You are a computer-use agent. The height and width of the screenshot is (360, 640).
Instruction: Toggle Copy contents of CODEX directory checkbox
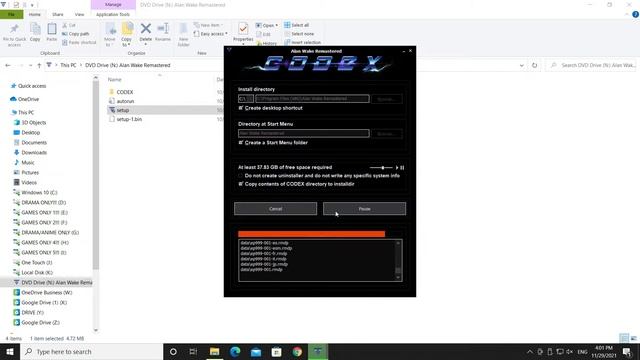[241, 184]
